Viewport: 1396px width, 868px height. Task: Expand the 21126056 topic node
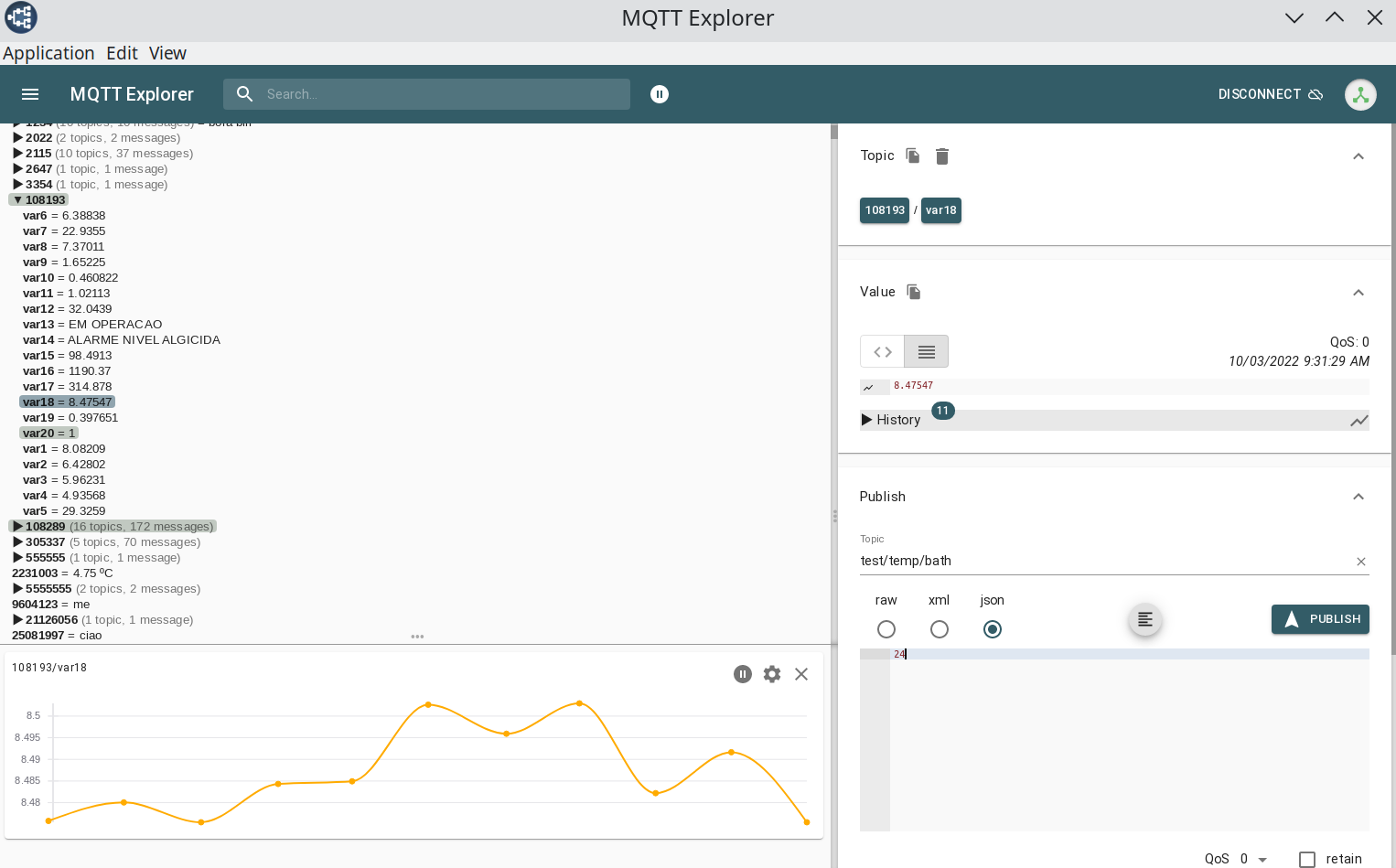point(17,620)
